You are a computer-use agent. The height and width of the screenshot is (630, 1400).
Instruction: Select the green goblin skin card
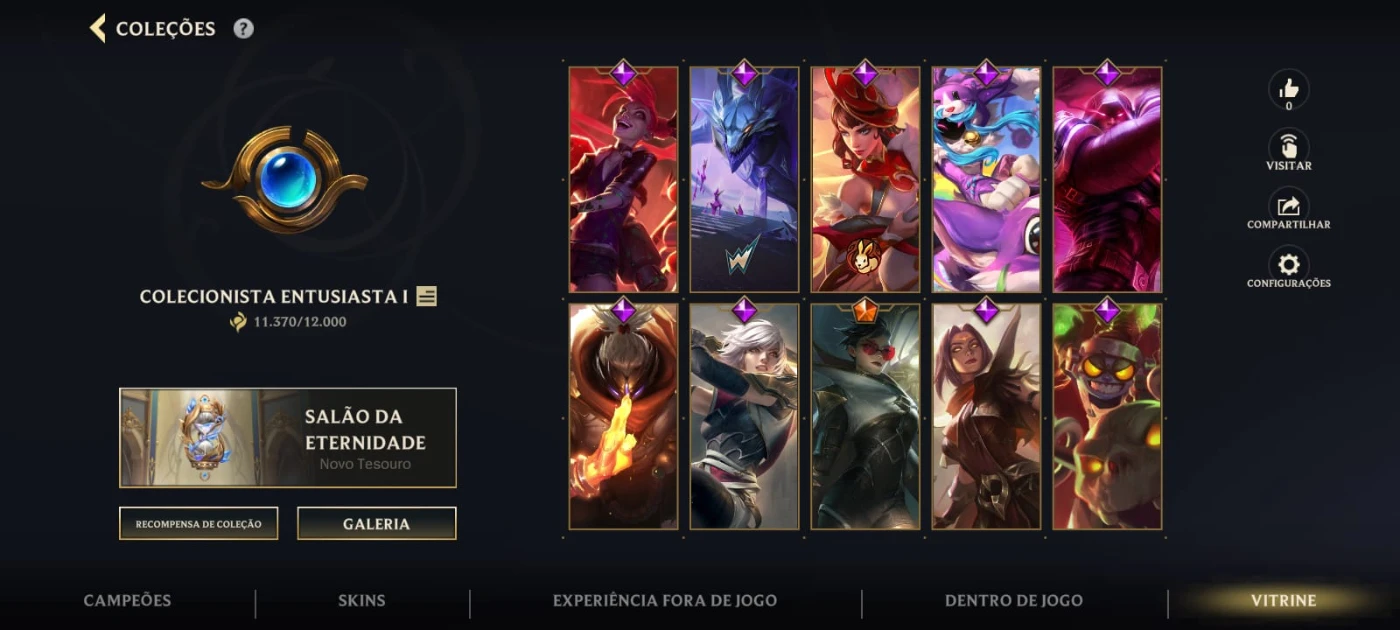click(x=1107, y=416)
